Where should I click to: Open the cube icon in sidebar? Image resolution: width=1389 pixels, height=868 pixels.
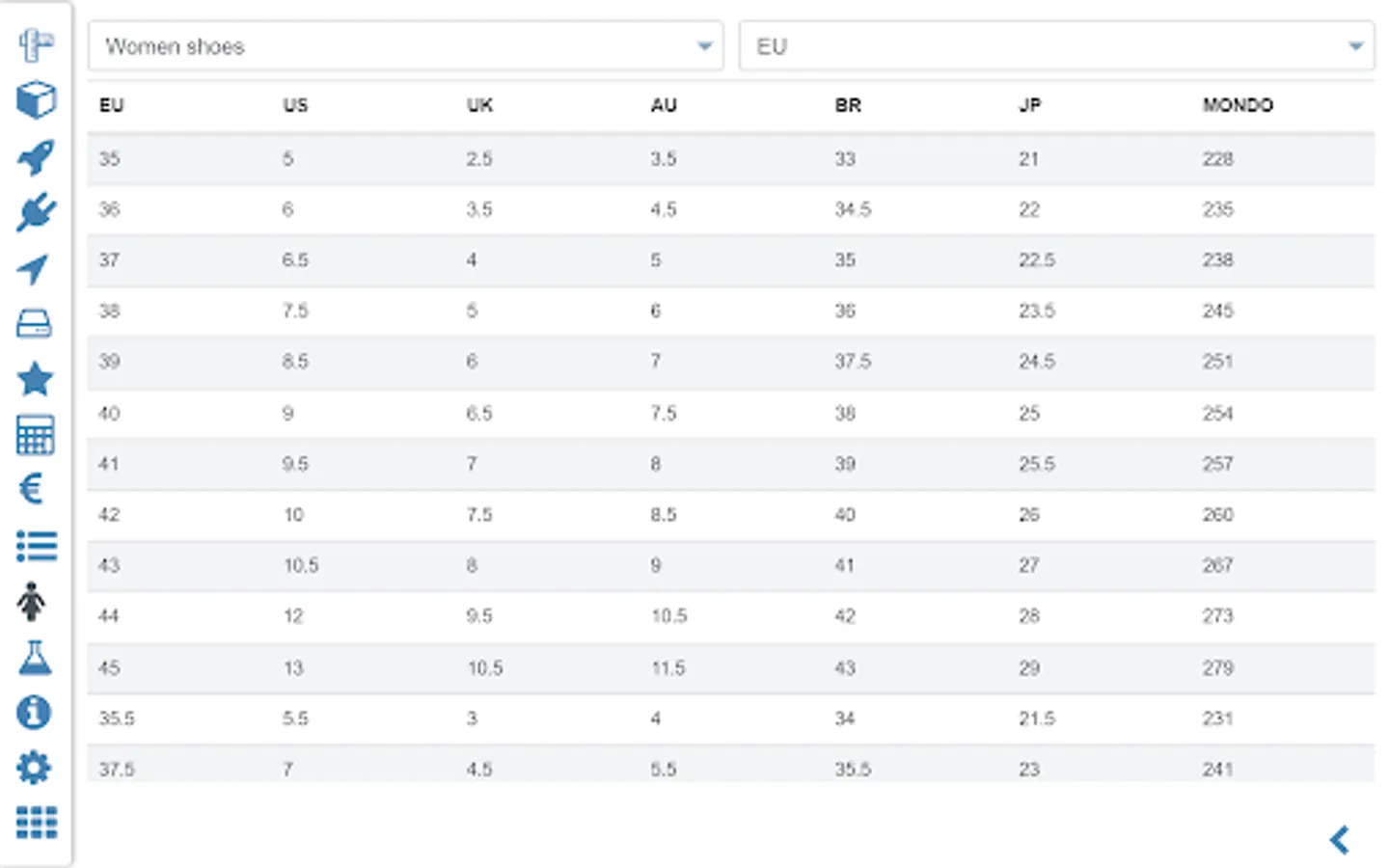coord(36,99)
